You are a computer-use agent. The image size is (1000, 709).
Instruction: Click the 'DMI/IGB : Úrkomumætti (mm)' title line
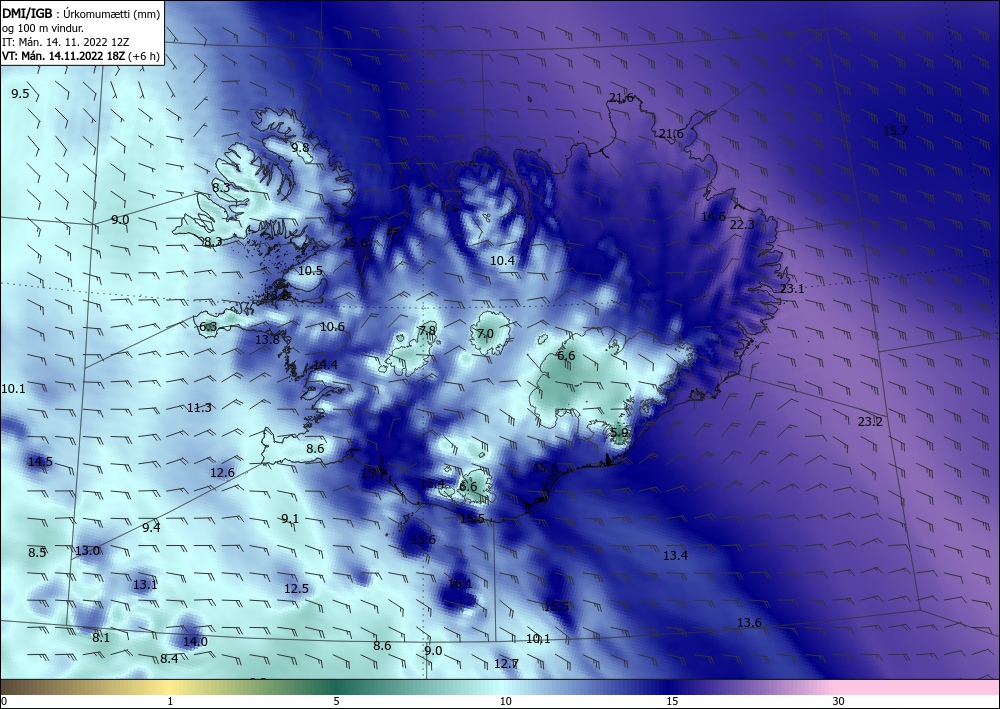(81, 14)
